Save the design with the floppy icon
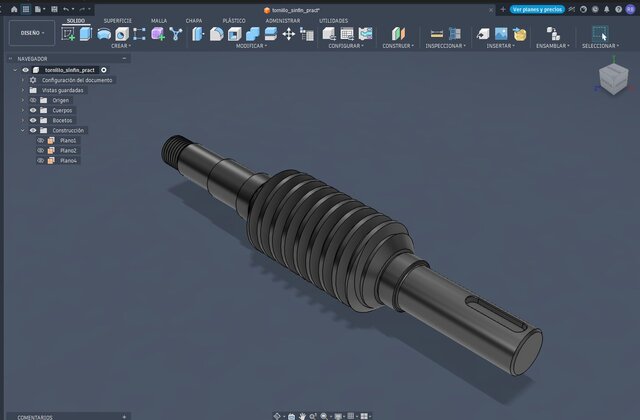Screen dimensions: 640x420 [54, 9]
